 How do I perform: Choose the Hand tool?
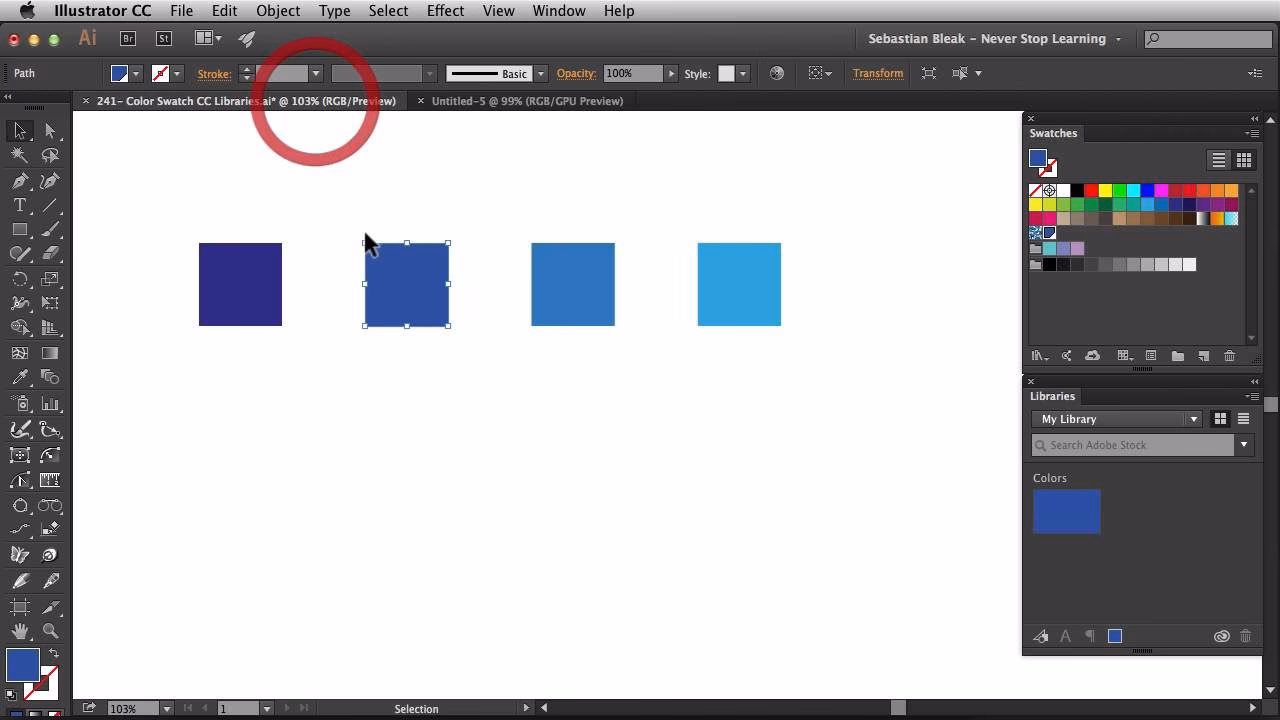point(22,631)
